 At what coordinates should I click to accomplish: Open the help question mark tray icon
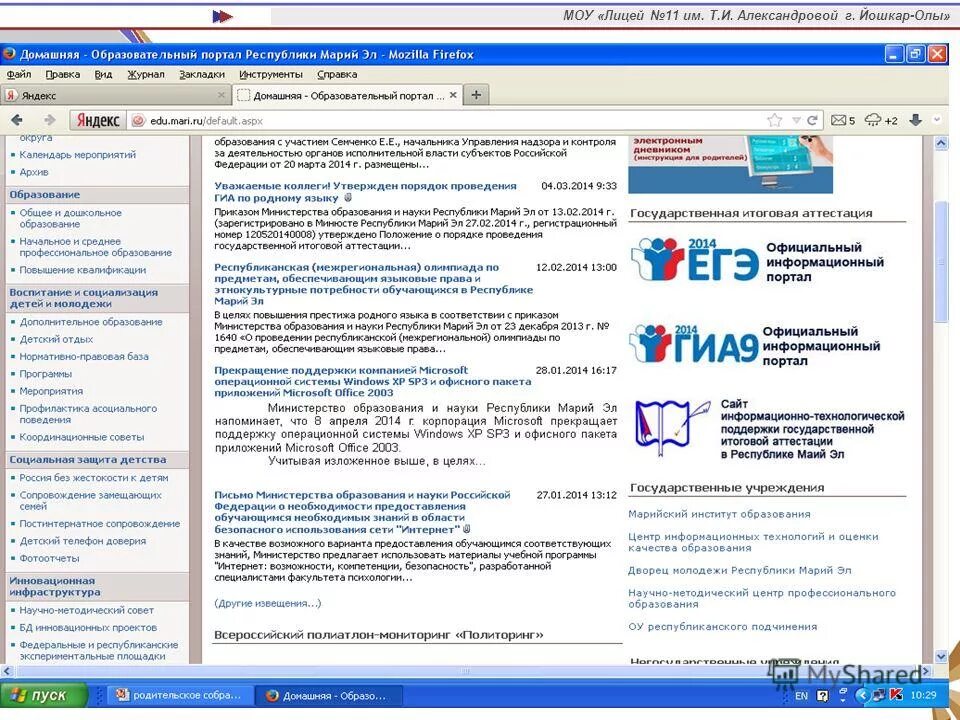click(822, 696)
